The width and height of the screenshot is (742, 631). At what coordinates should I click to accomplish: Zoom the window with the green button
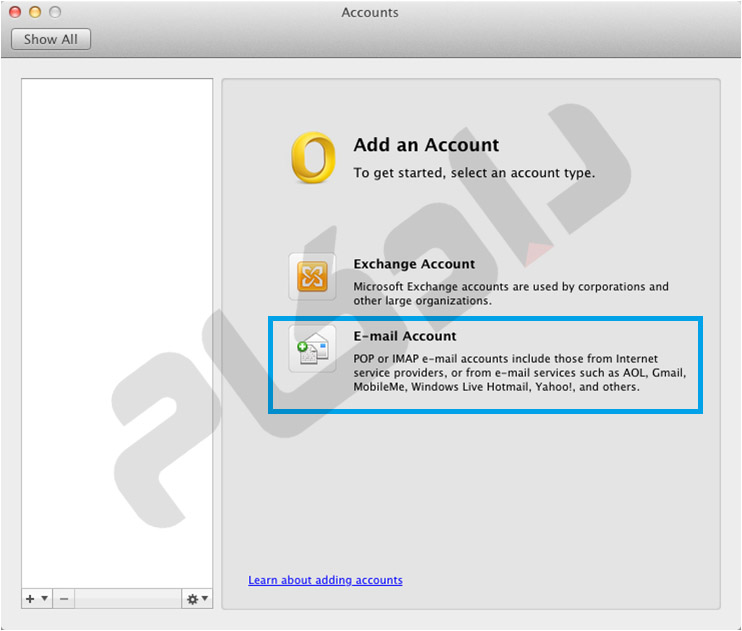click(55, 13)
